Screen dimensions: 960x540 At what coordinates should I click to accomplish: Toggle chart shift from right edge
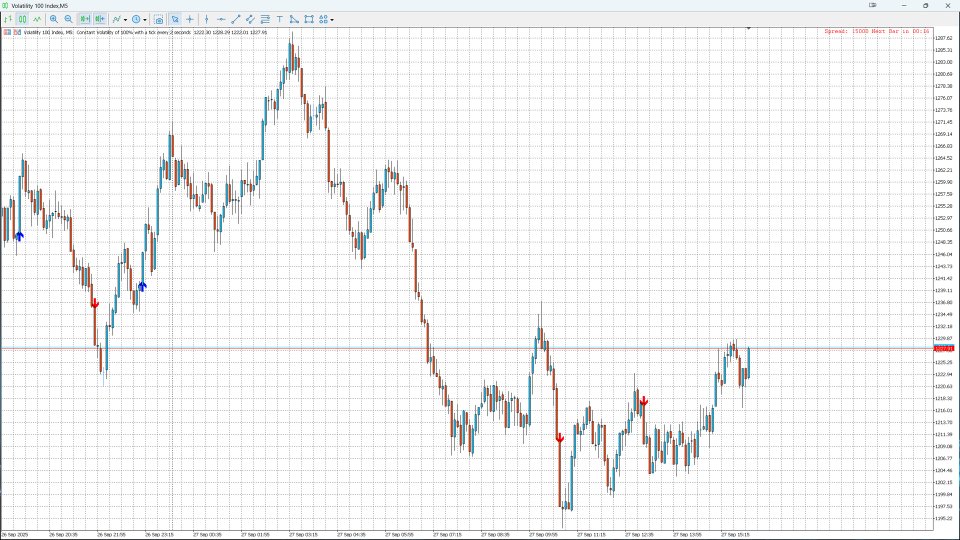tap(100, 19)
